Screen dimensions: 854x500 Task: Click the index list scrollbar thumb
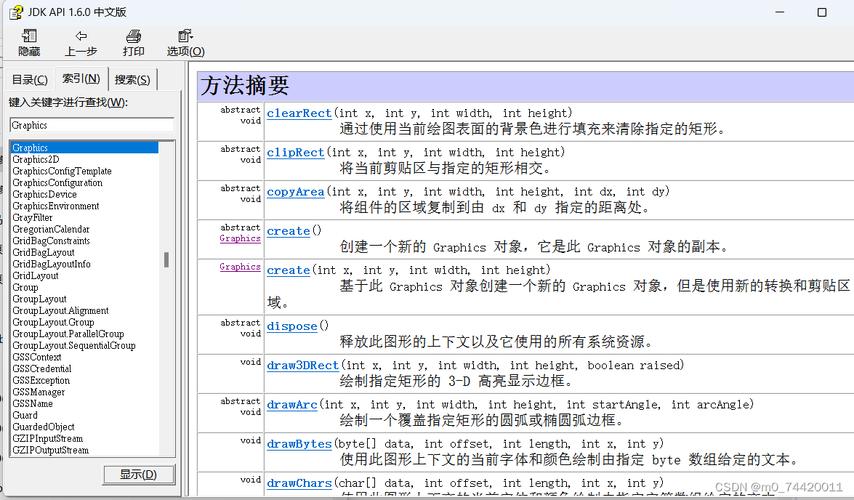pyautogui.click(x=166, y=260)
